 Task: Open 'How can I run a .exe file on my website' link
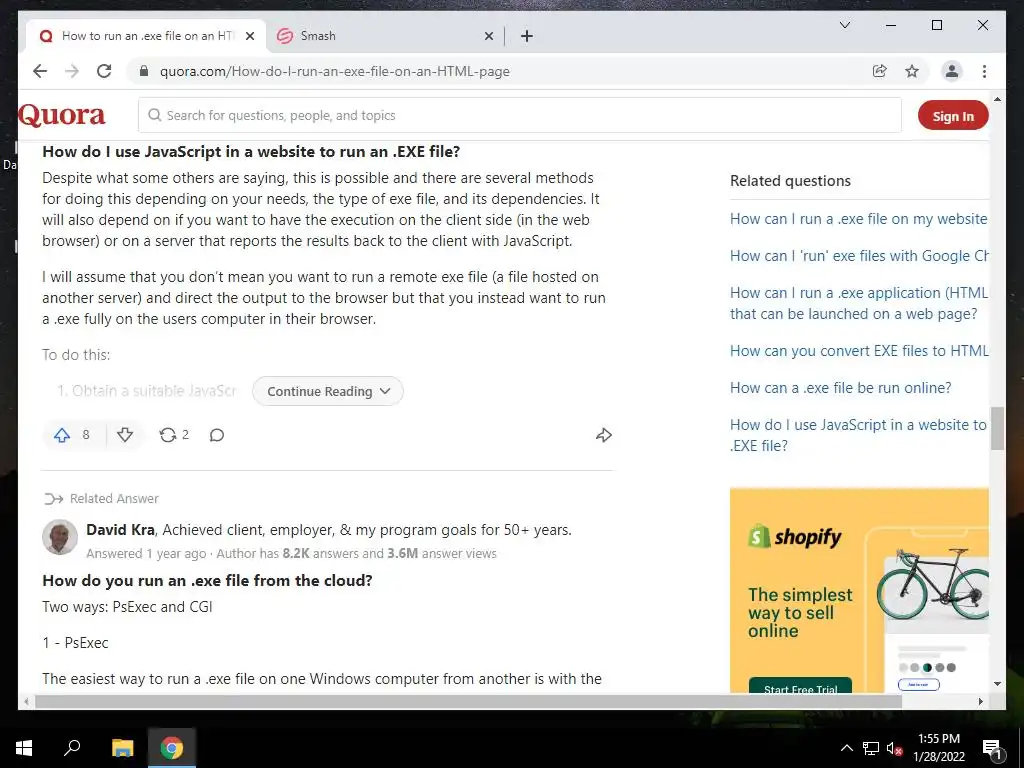(x=858, y=219)
